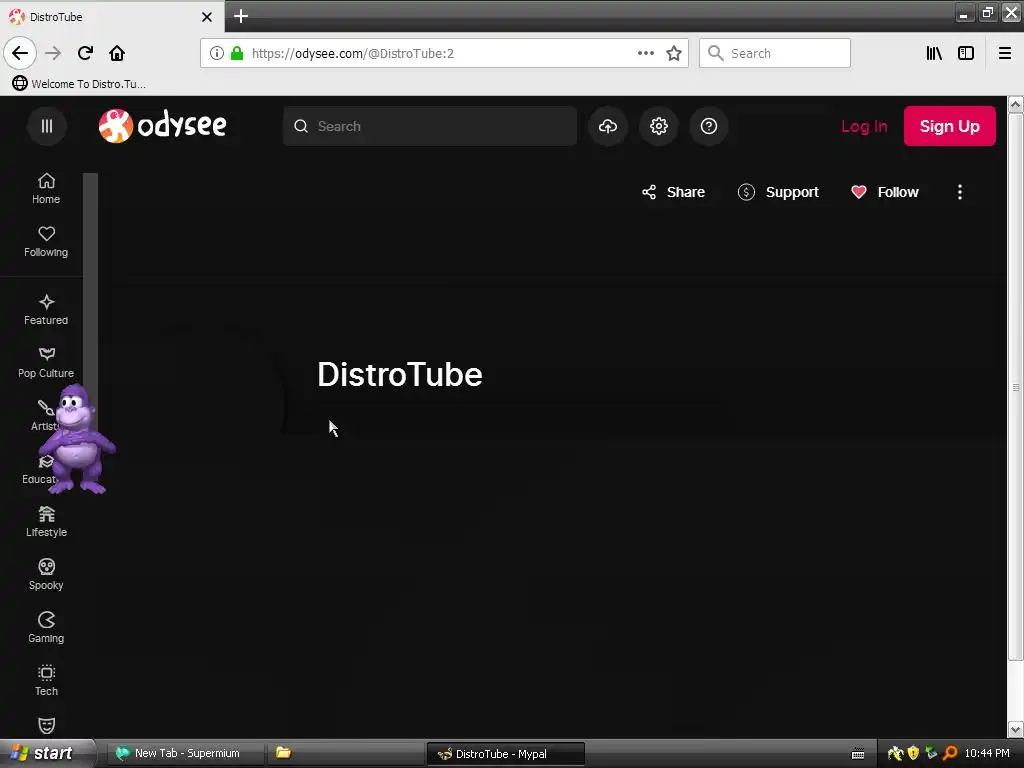The height and width of the screenshot is (768, 1024).
Task: Click the page scrollbar up arrow
Action: (1016, 104)
